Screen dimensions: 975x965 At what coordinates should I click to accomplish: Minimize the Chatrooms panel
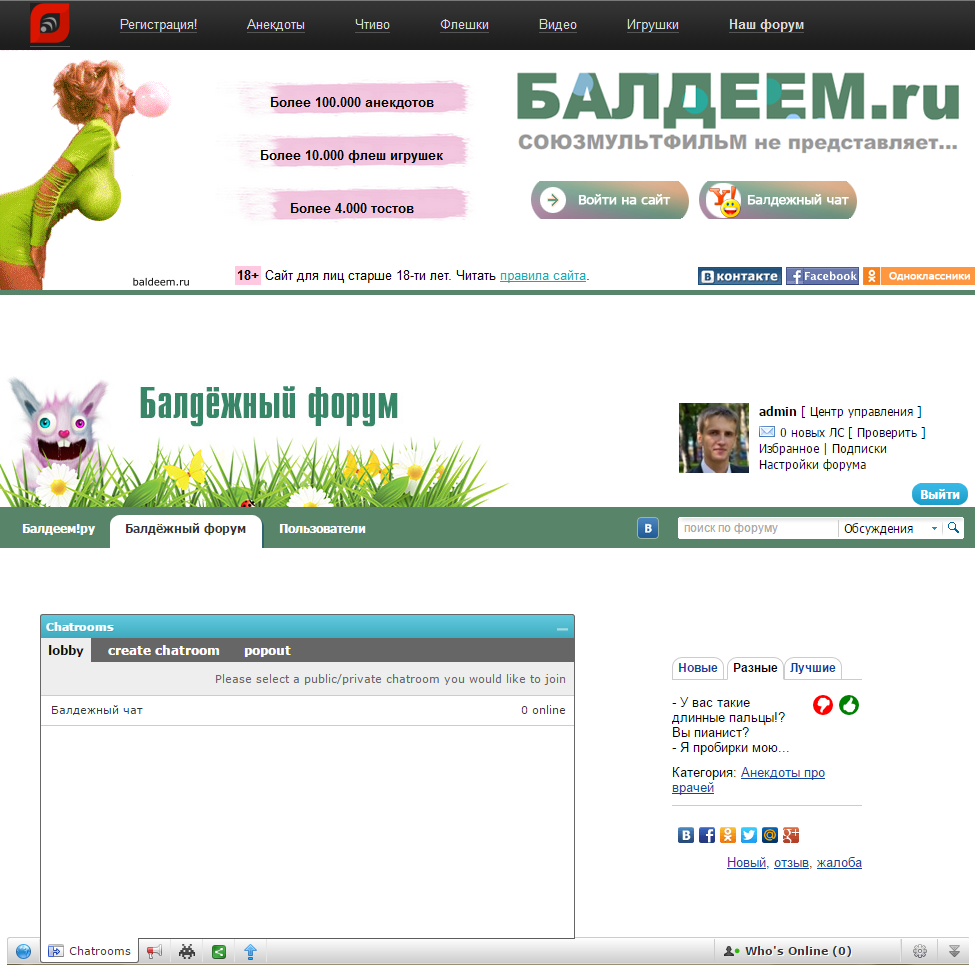point(562,628)
